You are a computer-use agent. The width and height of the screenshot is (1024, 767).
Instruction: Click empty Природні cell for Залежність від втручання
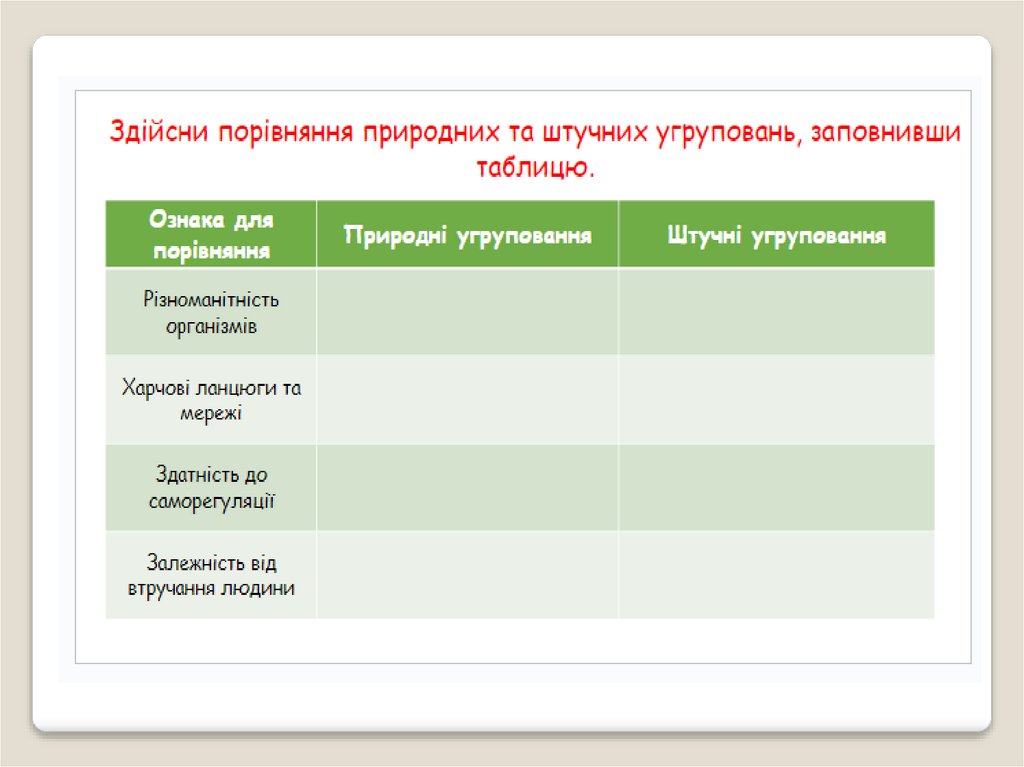click(468, 574)
